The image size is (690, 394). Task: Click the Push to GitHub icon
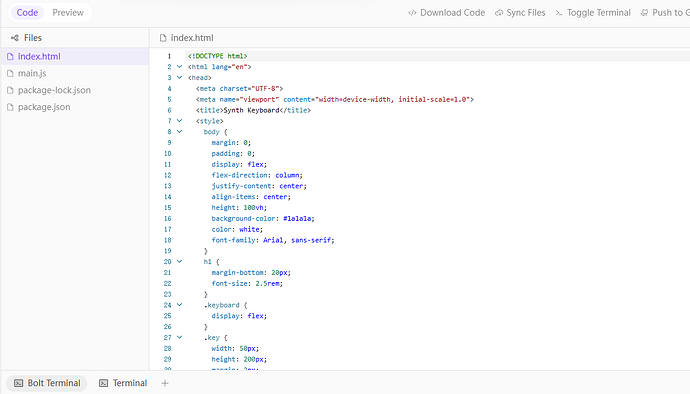(645, 13)
